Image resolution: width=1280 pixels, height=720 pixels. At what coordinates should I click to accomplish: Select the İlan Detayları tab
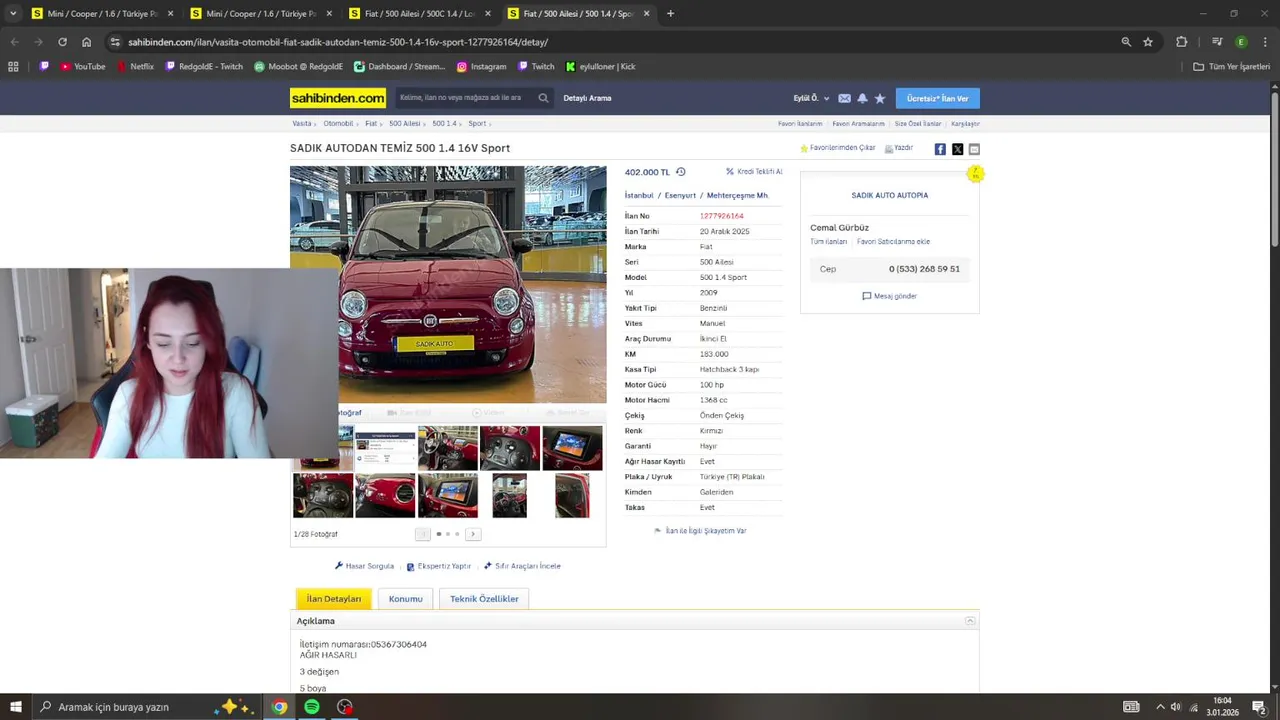[x=334, y=599]
